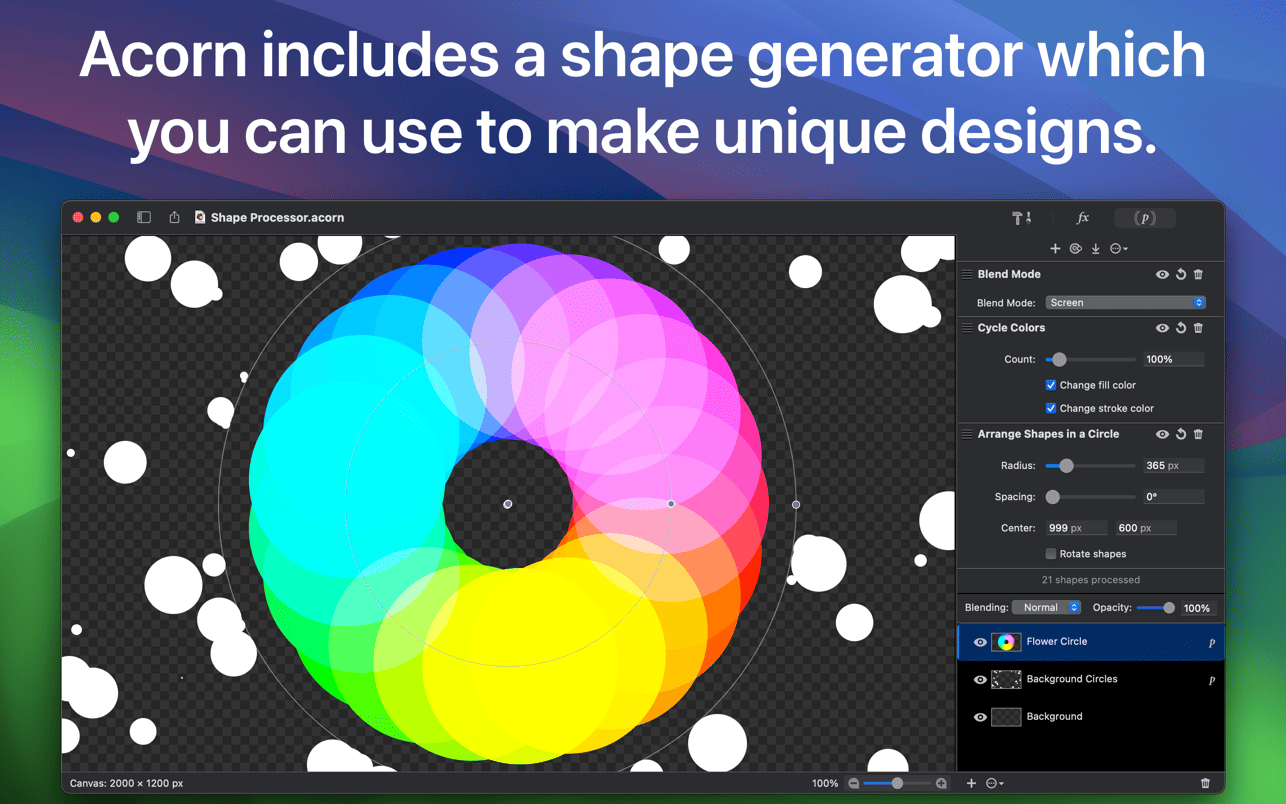The height and width of the screenshot is (804, 1286).
Task: Click the share icon in title bar
Action: coord(174,217)
